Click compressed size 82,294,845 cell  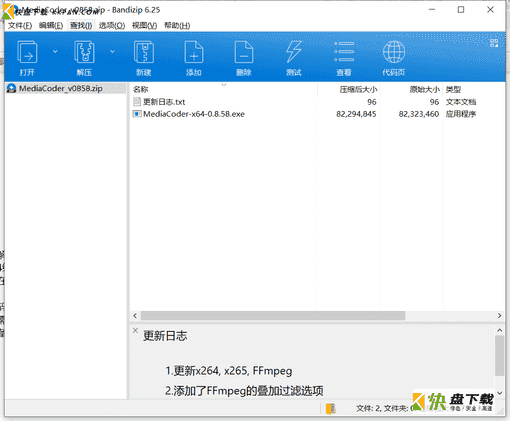(x=356, y=114)
